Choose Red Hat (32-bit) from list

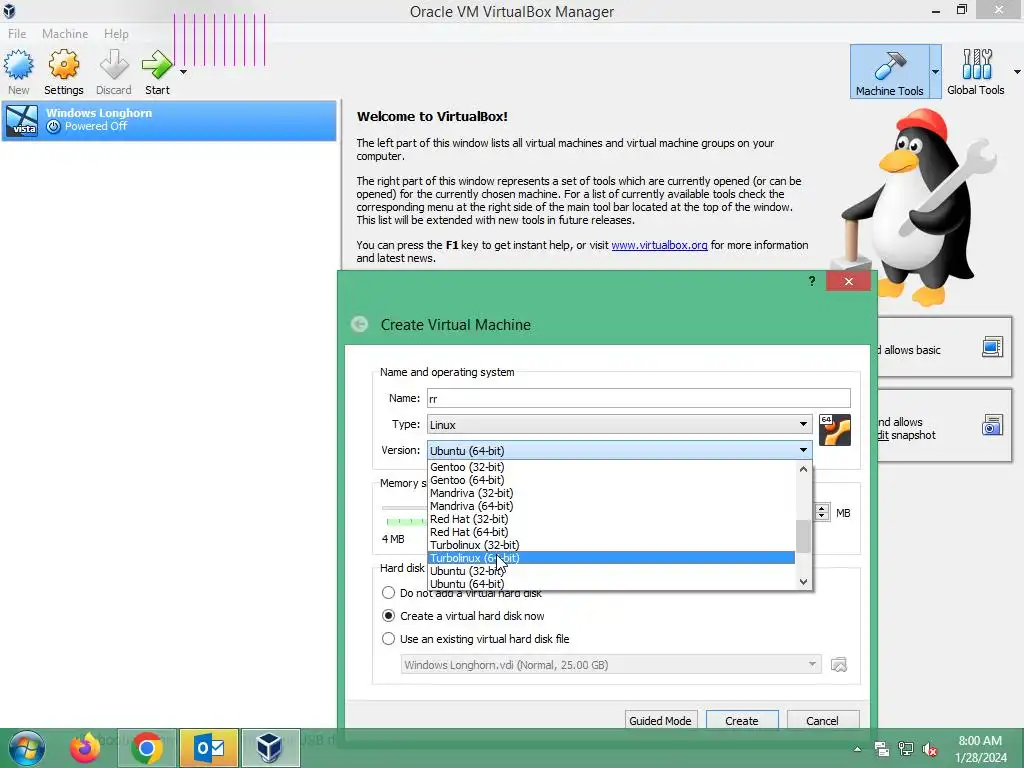(x=611, y=519)
